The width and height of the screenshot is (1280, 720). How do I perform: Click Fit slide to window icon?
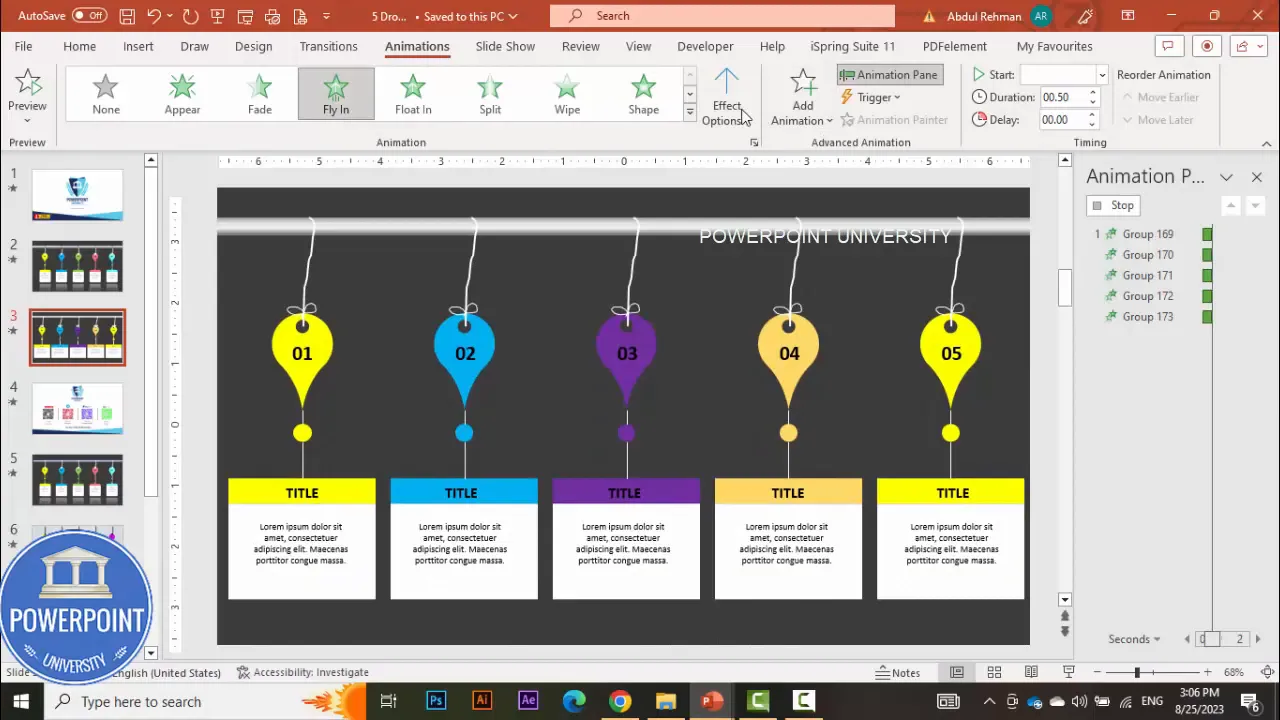(1267, 672)
